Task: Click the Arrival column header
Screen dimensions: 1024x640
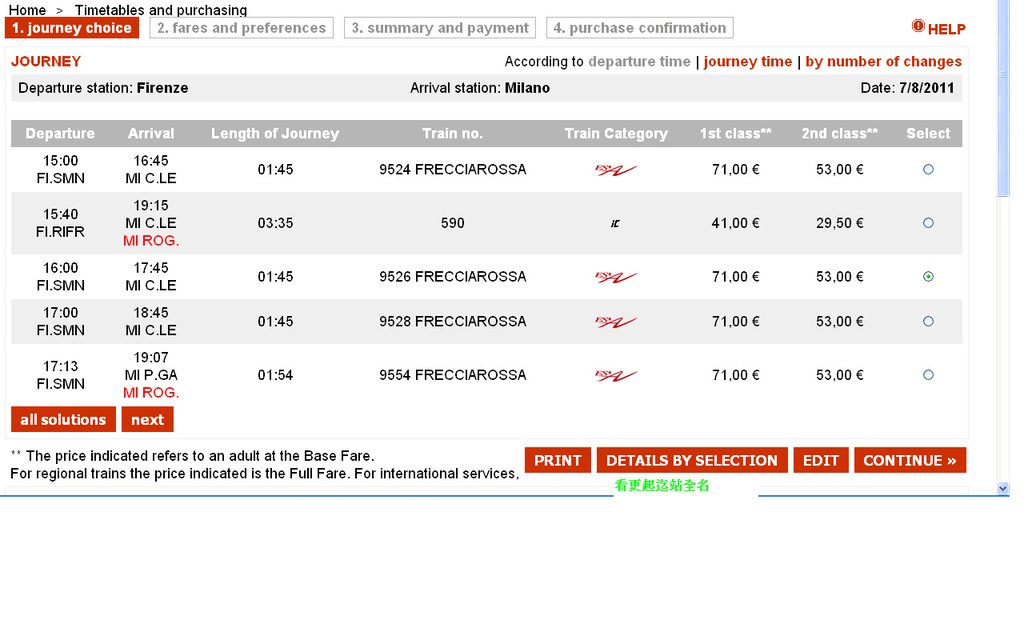Action: (151, 134)
